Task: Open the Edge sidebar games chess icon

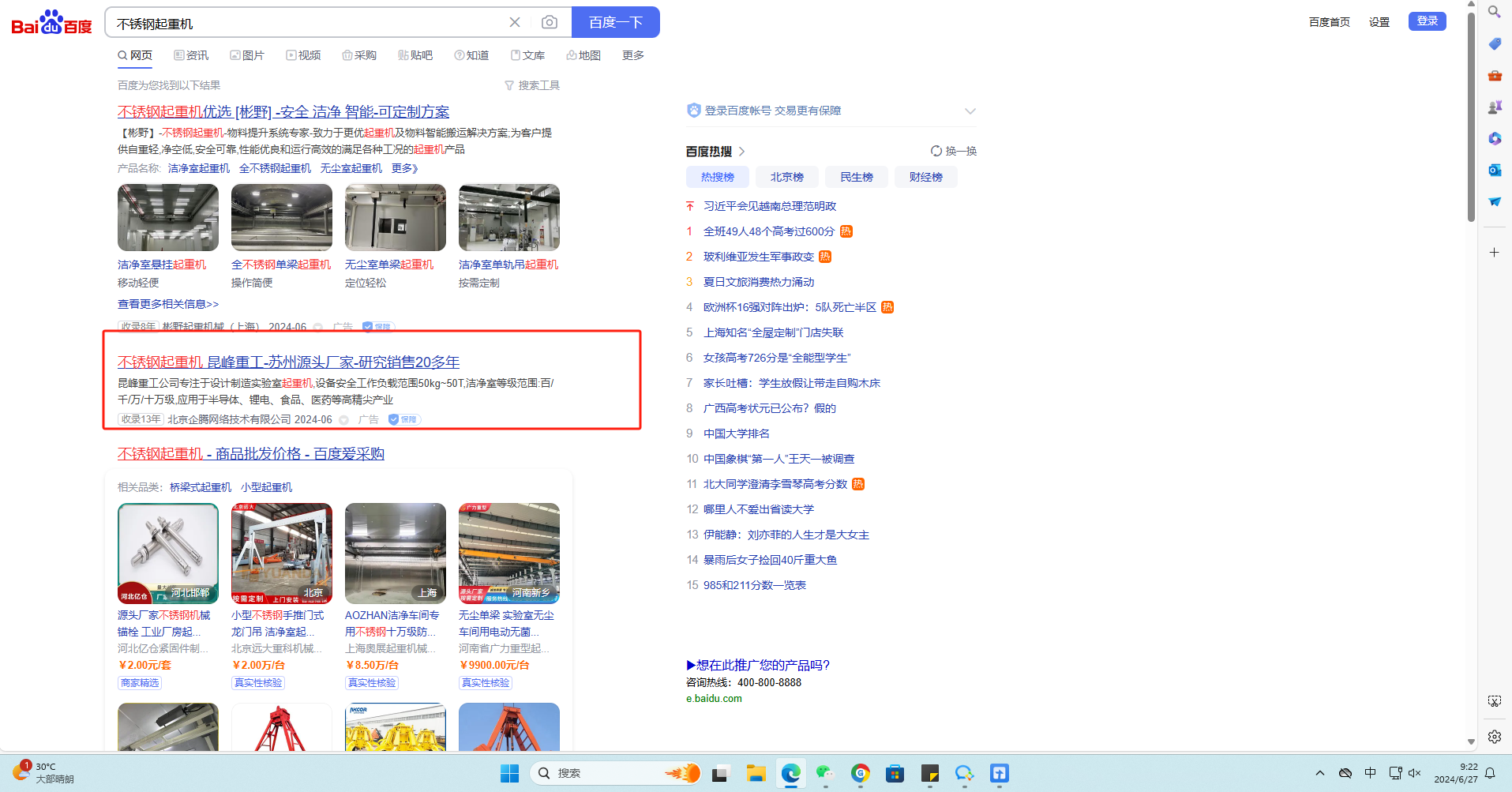Action: (x=1495, y=107)
